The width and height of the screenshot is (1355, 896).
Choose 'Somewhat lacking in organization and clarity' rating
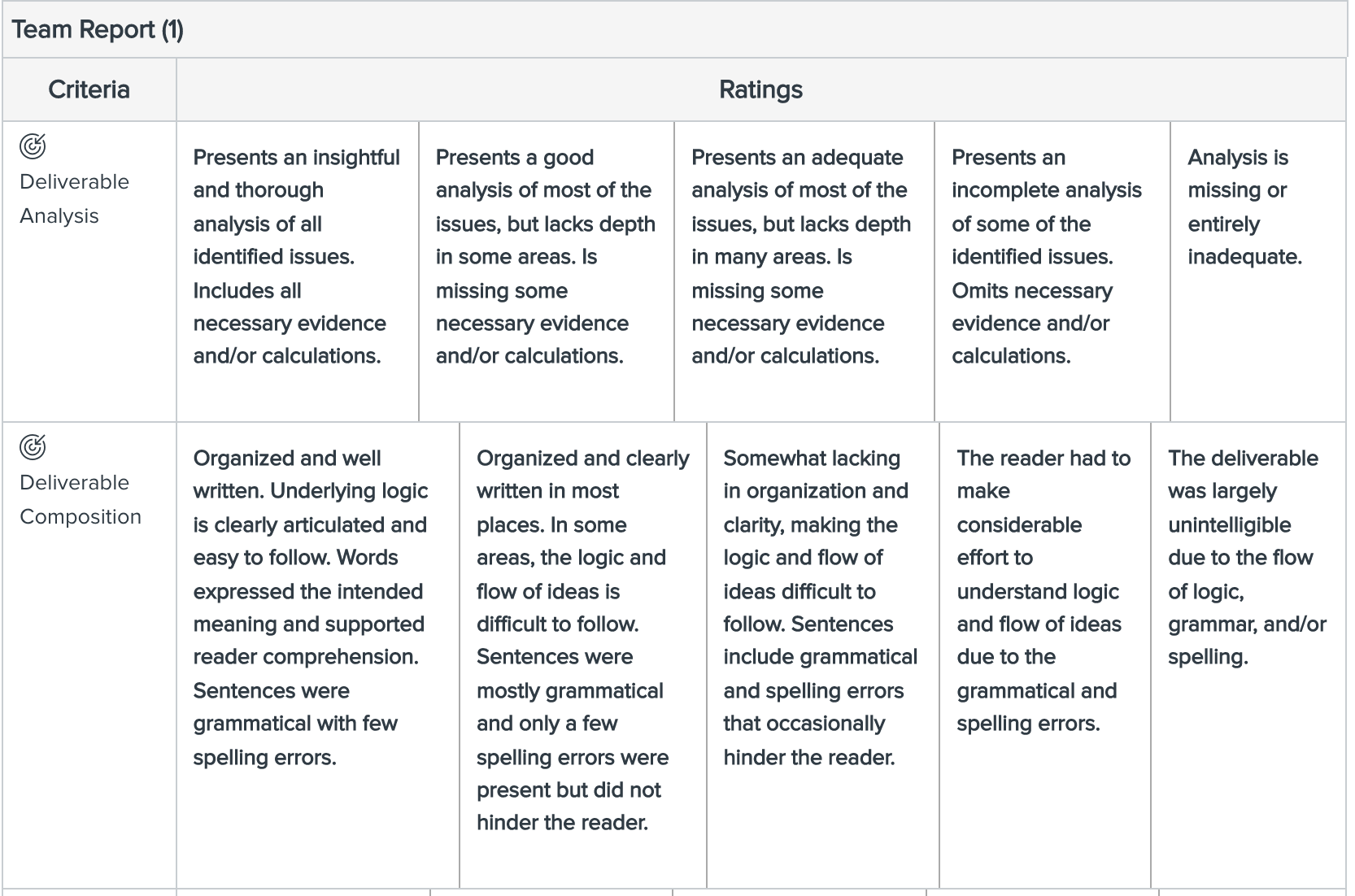point(823,655)
